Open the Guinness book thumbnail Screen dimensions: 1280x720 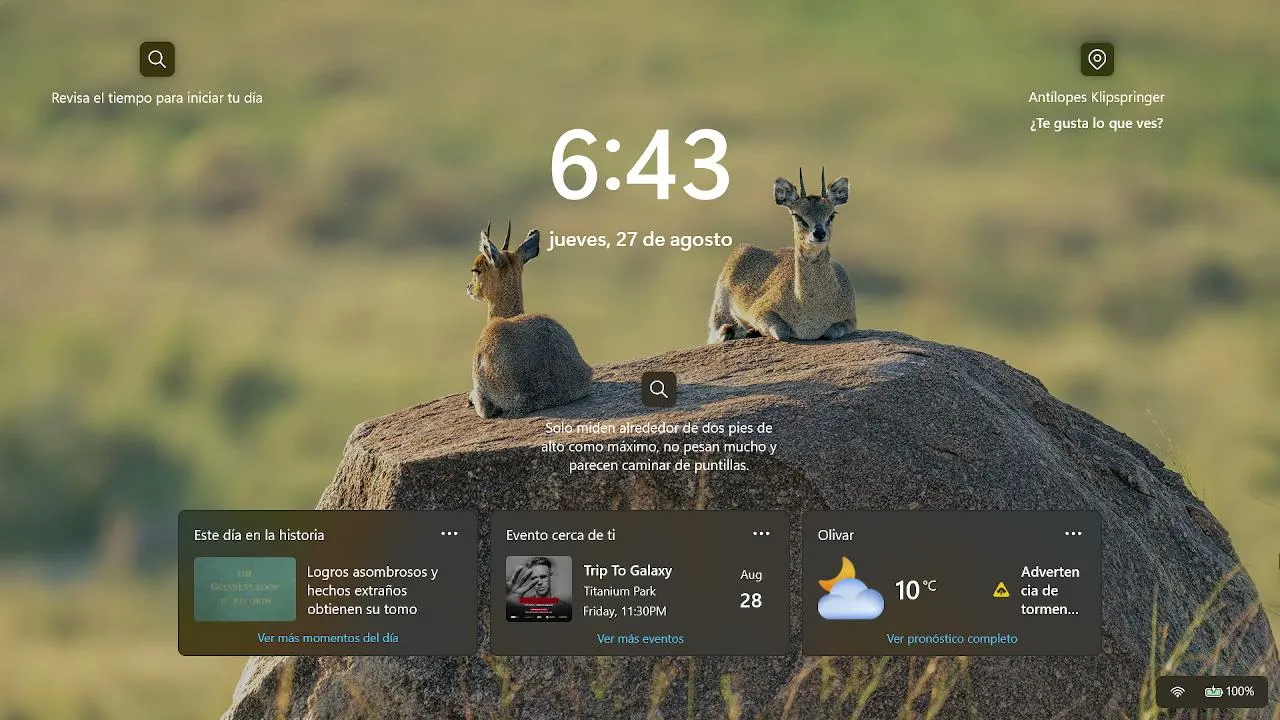pos(245,589)
